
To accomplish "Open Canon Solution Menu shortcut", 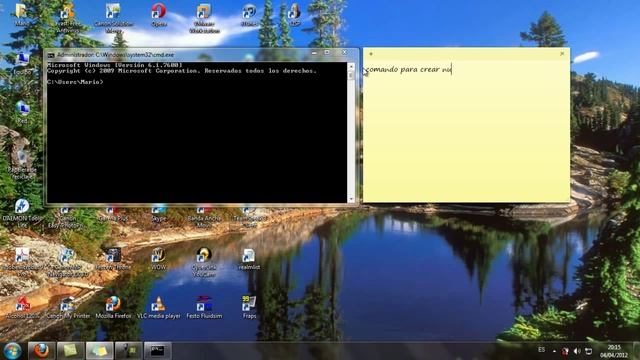I will click(113, 17).
